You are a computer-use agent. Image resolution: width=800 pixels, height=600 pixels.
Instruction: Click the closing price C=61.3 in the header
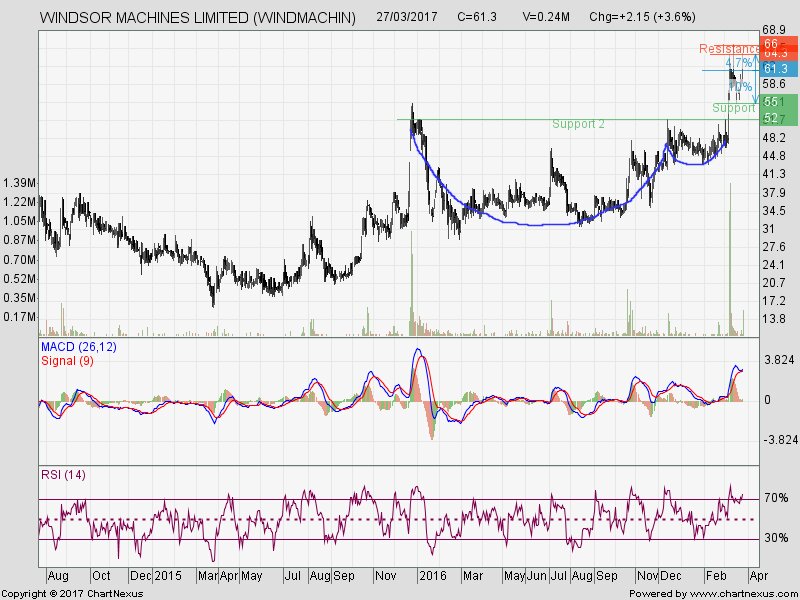(477, 17)
